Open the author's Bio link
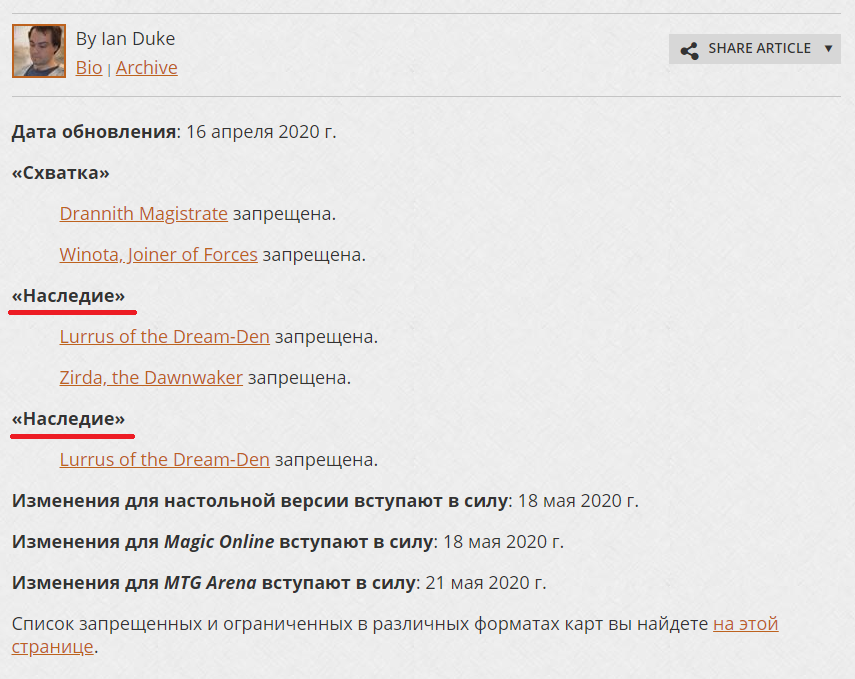 89,68
